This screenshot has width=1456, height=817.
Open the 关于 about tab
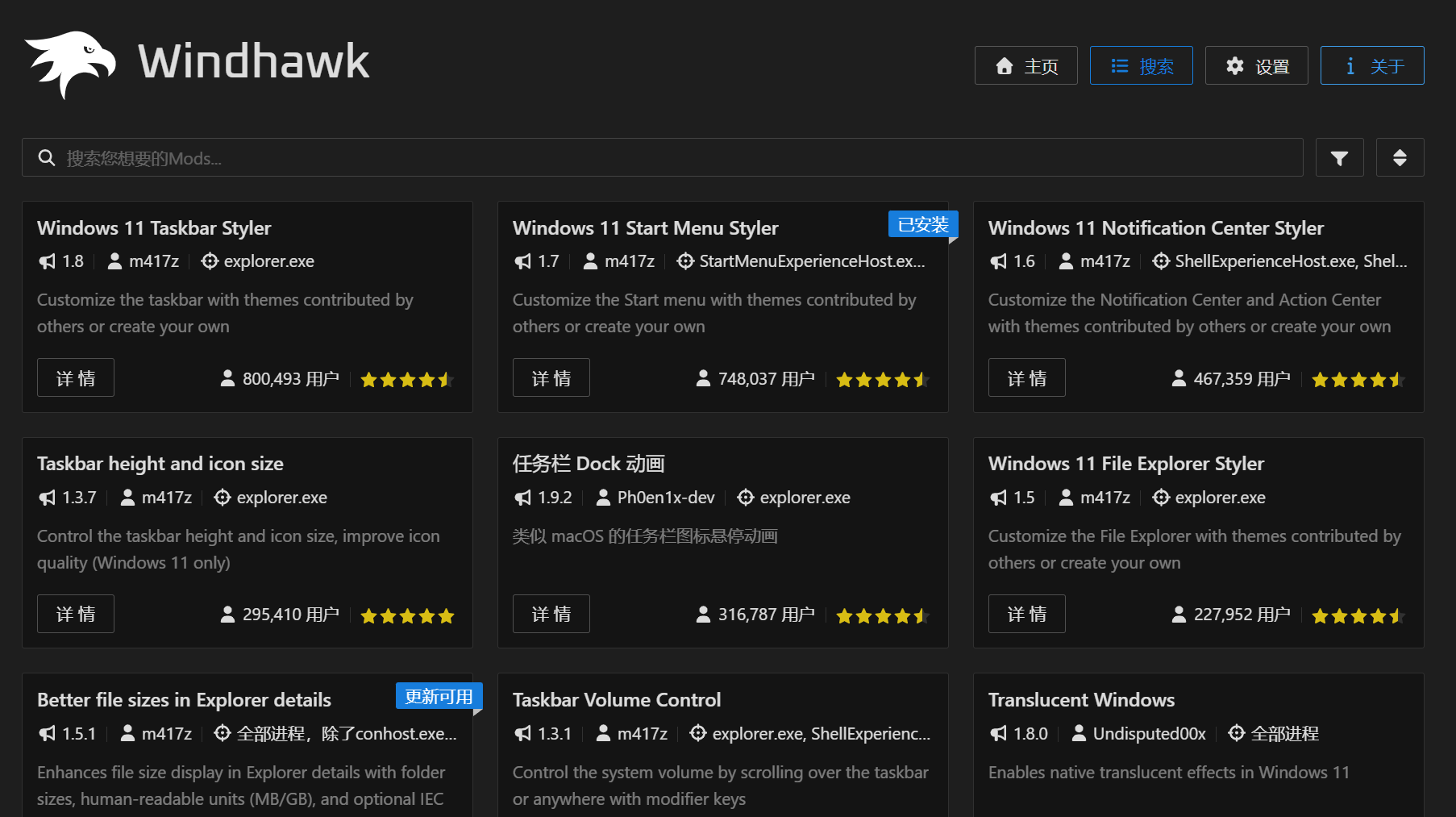coord(1372,65)
